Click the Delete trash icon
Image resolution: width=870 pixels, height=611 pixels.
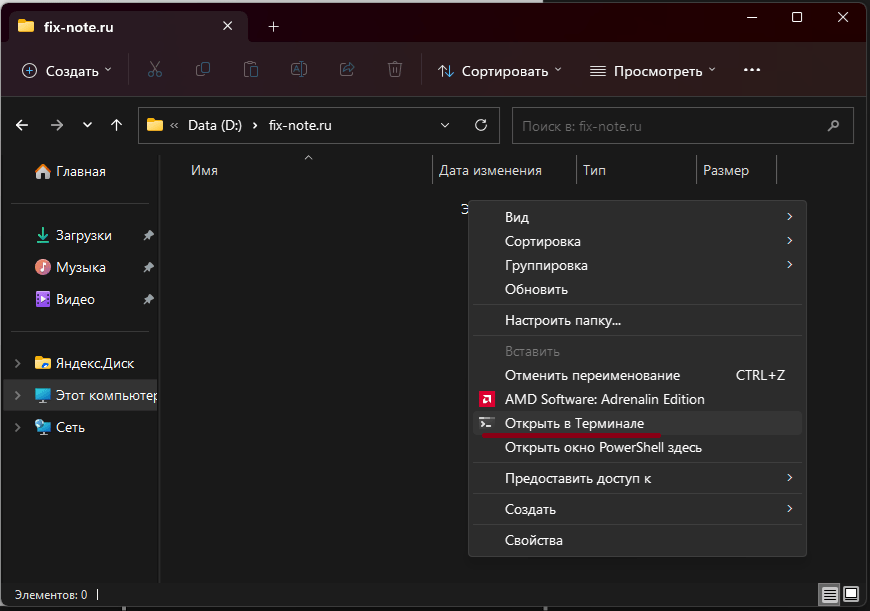coord(394,70)
